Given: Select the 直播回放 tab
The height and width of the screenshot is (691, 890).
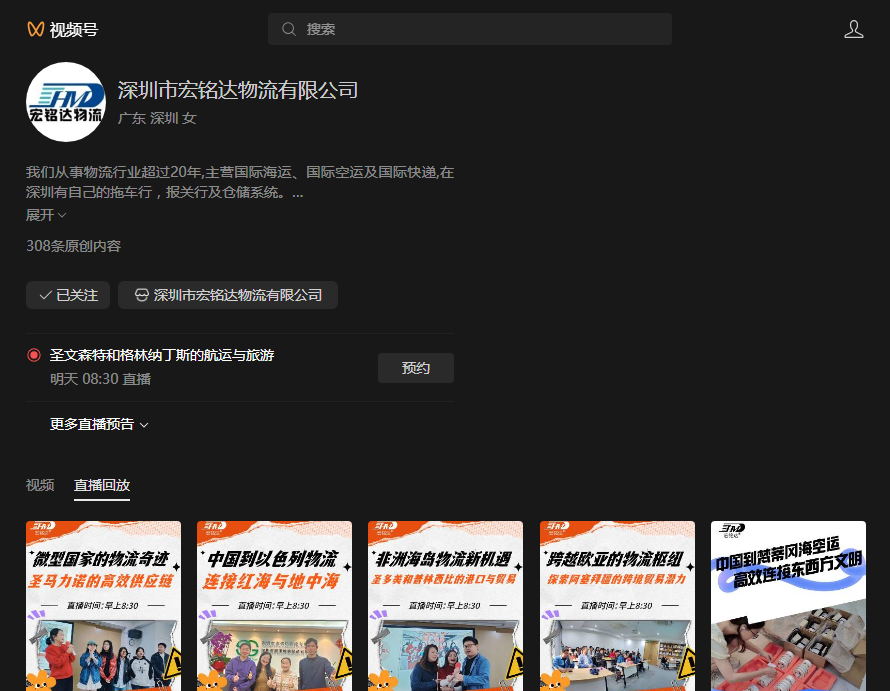Looking at the screenshot, I should tap(102, 485).
